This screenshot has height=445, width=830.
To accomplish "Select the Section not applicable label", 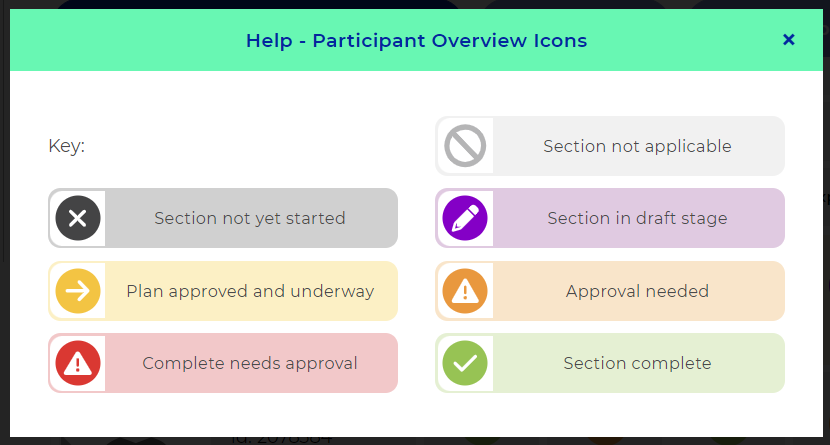I will 637,146.
